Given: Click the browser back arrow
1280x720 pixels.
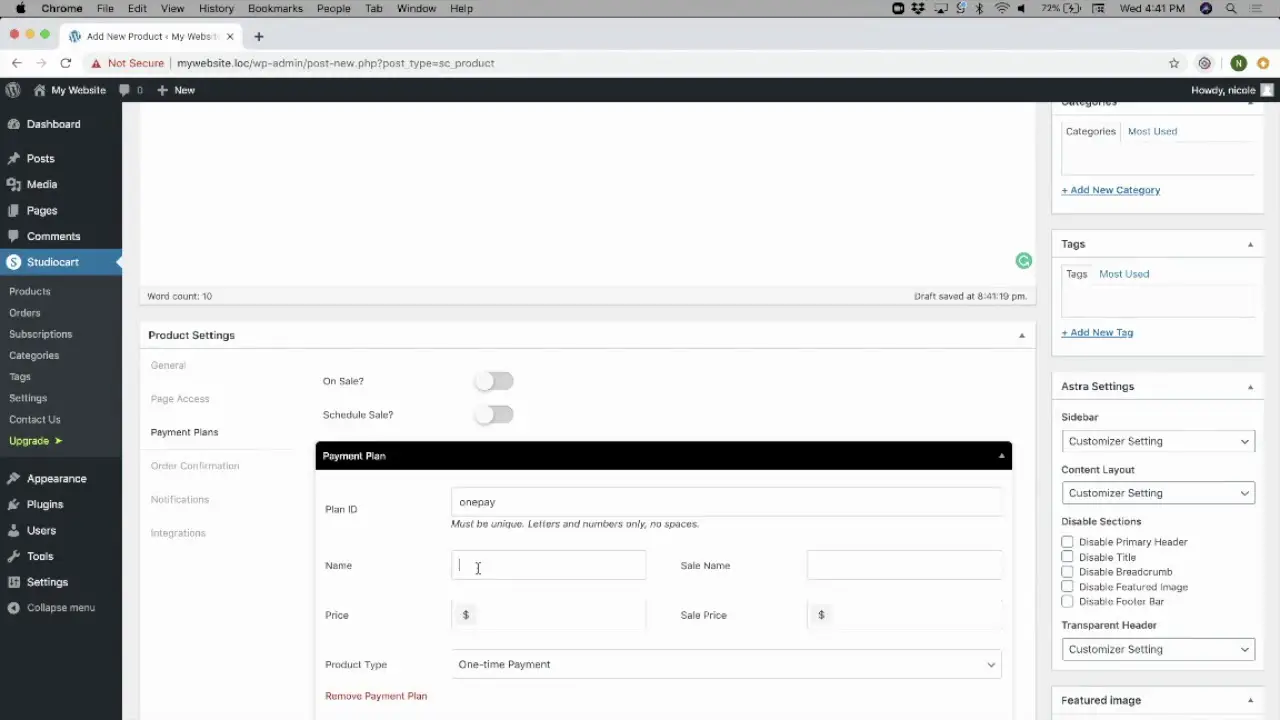Looking at the screenshot, I should 17,63.
